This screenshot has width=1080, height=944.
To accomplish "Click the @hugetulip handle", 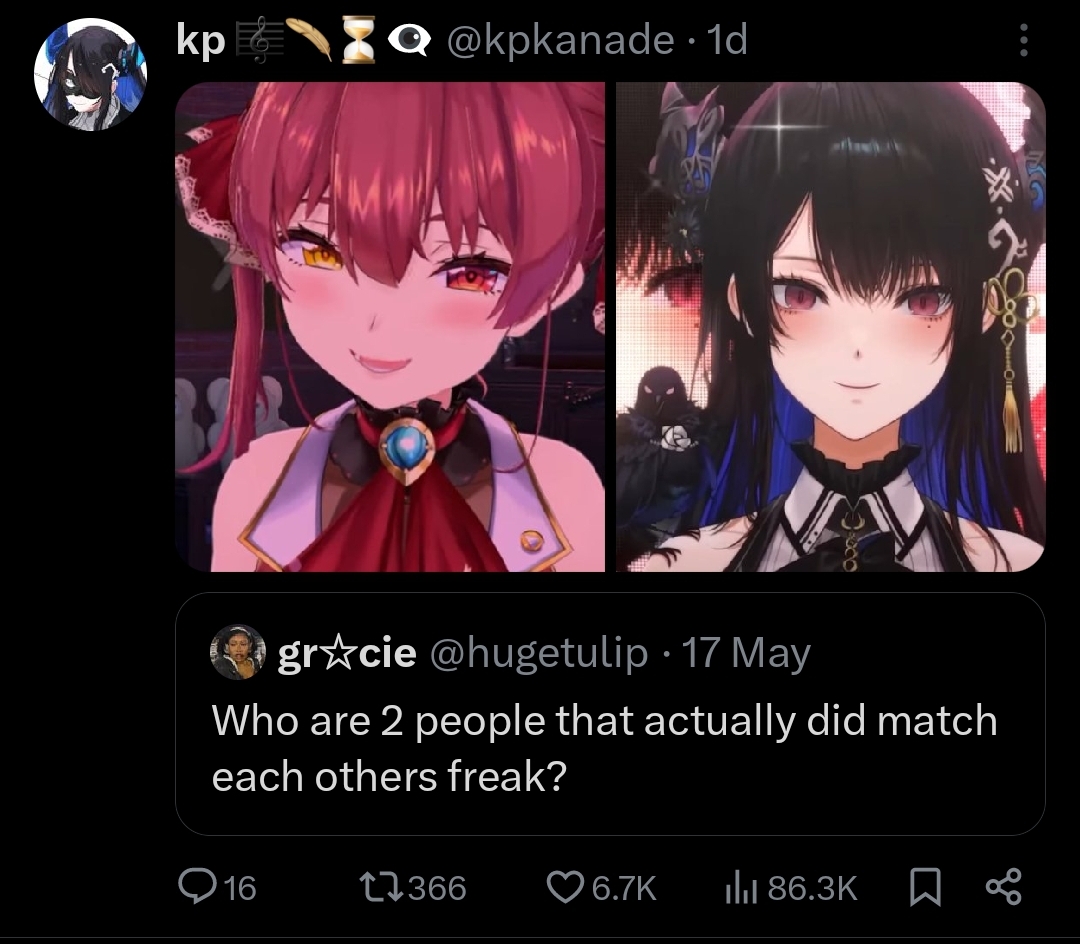I will tap(539, 653).
